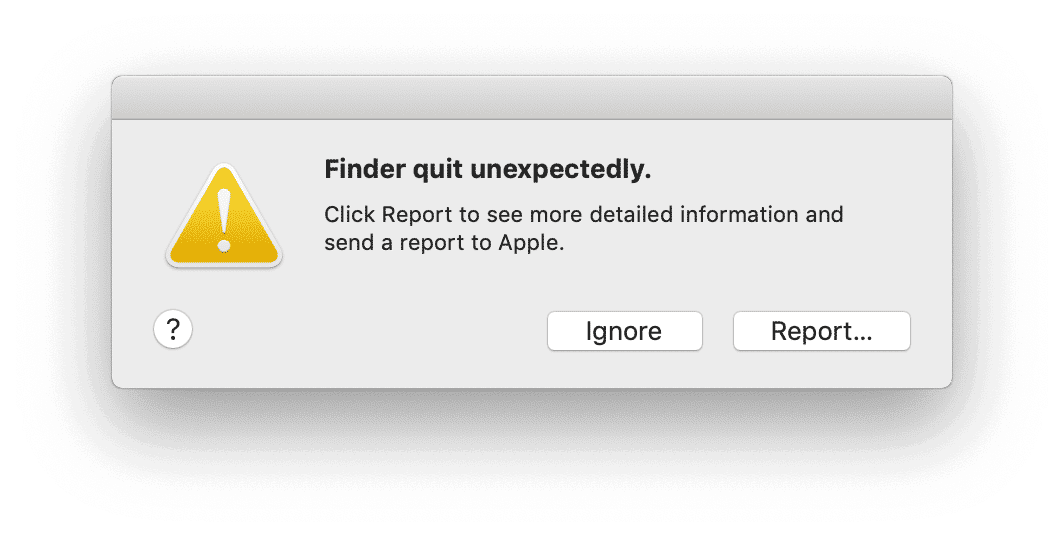Click the dialog's empty gray title bar

pos(531,98)
